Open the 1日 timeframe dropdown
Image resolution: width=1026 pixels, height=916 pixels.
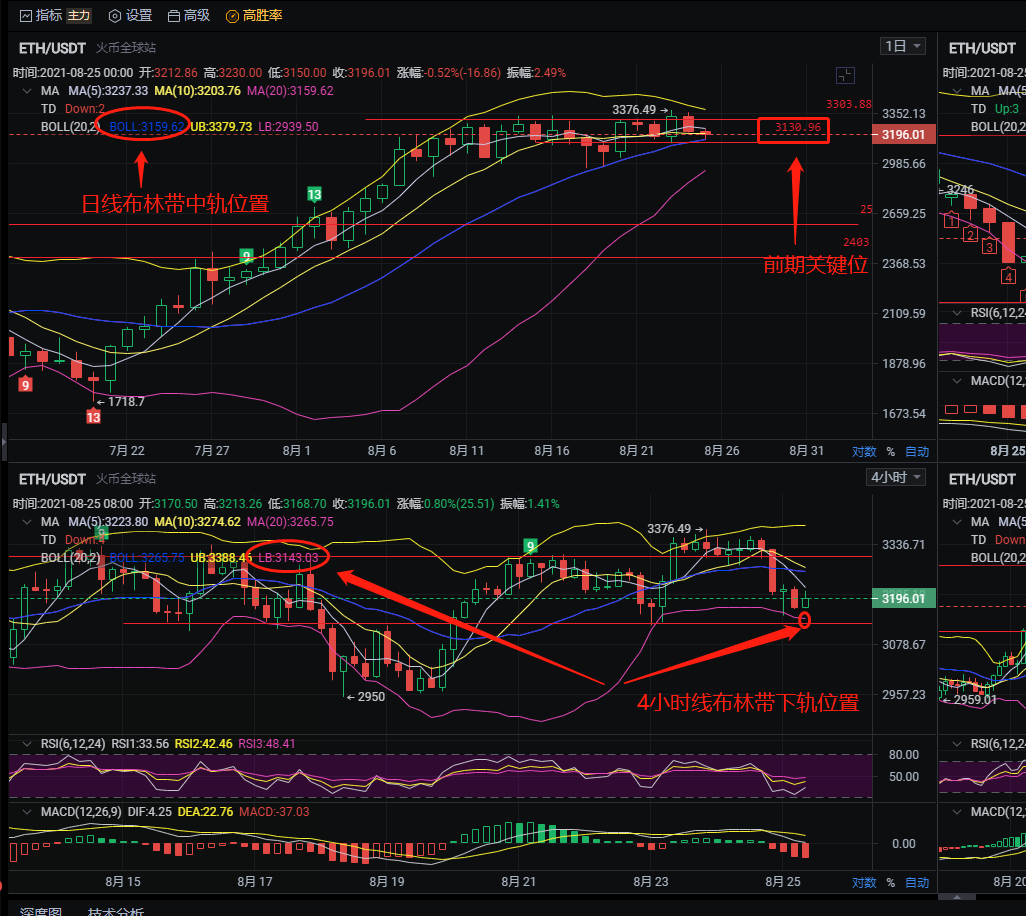pos(902,46)
